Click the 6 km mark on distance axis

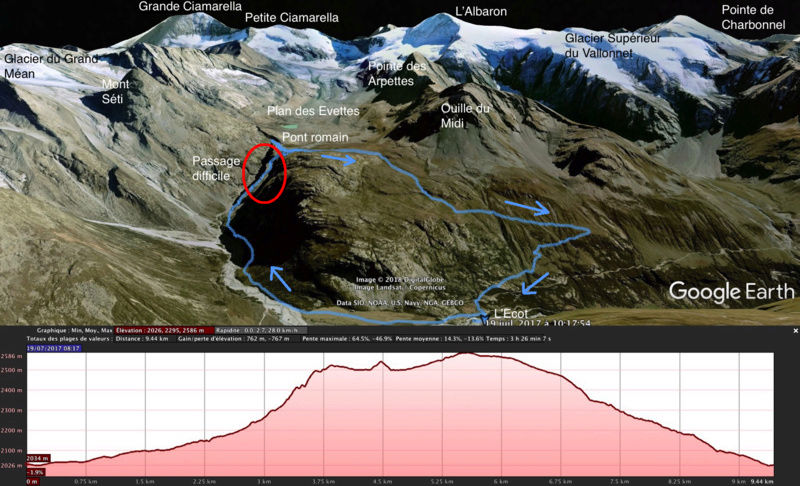click(x=501, y=481)
